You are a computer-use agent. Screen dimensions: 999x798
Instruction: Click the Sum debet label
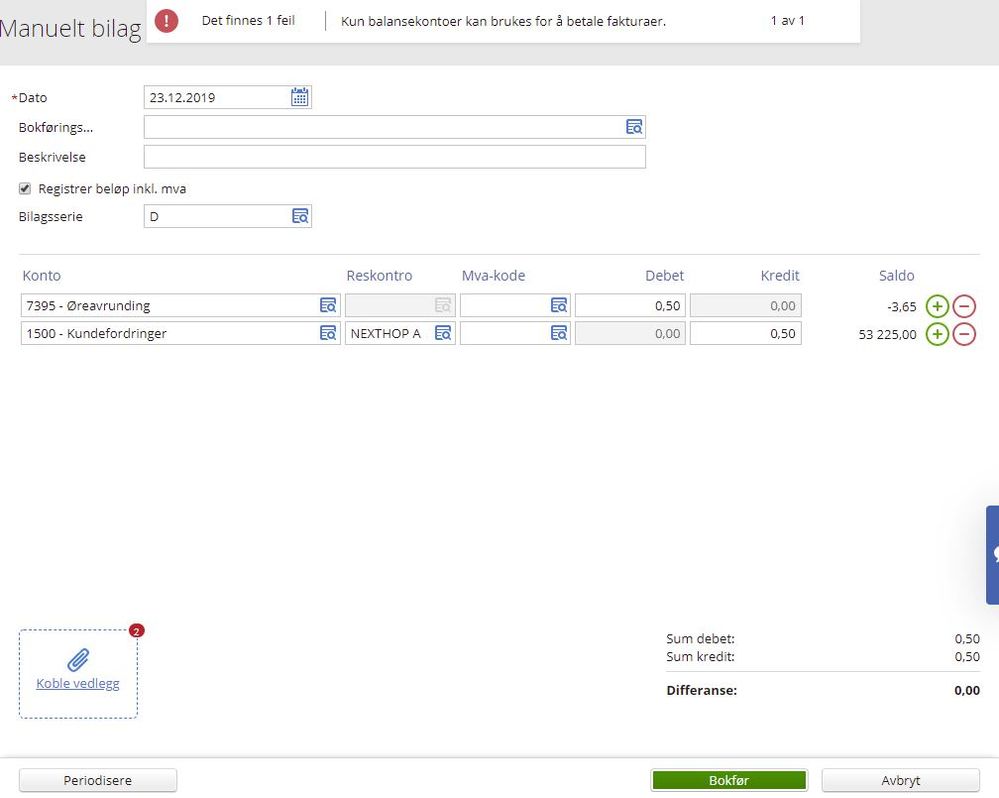(700, 639)
